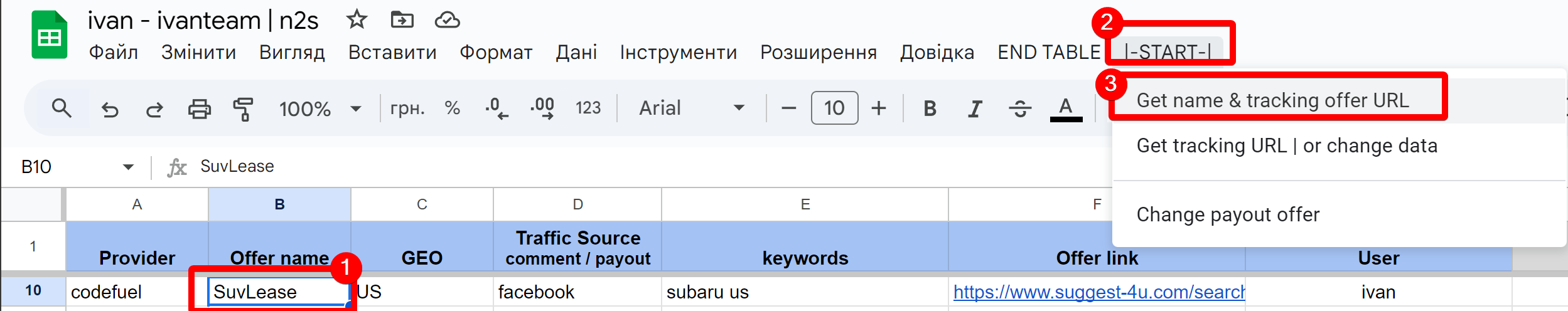
Task: Increase the font size
Action: (879, 108)
